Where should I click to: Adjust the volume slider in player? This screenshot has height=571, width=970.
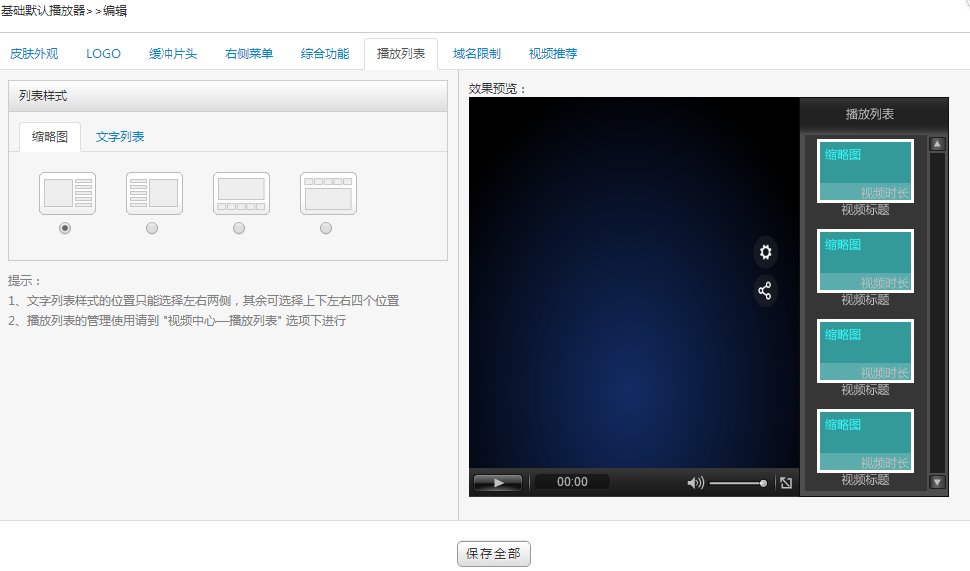738,483
